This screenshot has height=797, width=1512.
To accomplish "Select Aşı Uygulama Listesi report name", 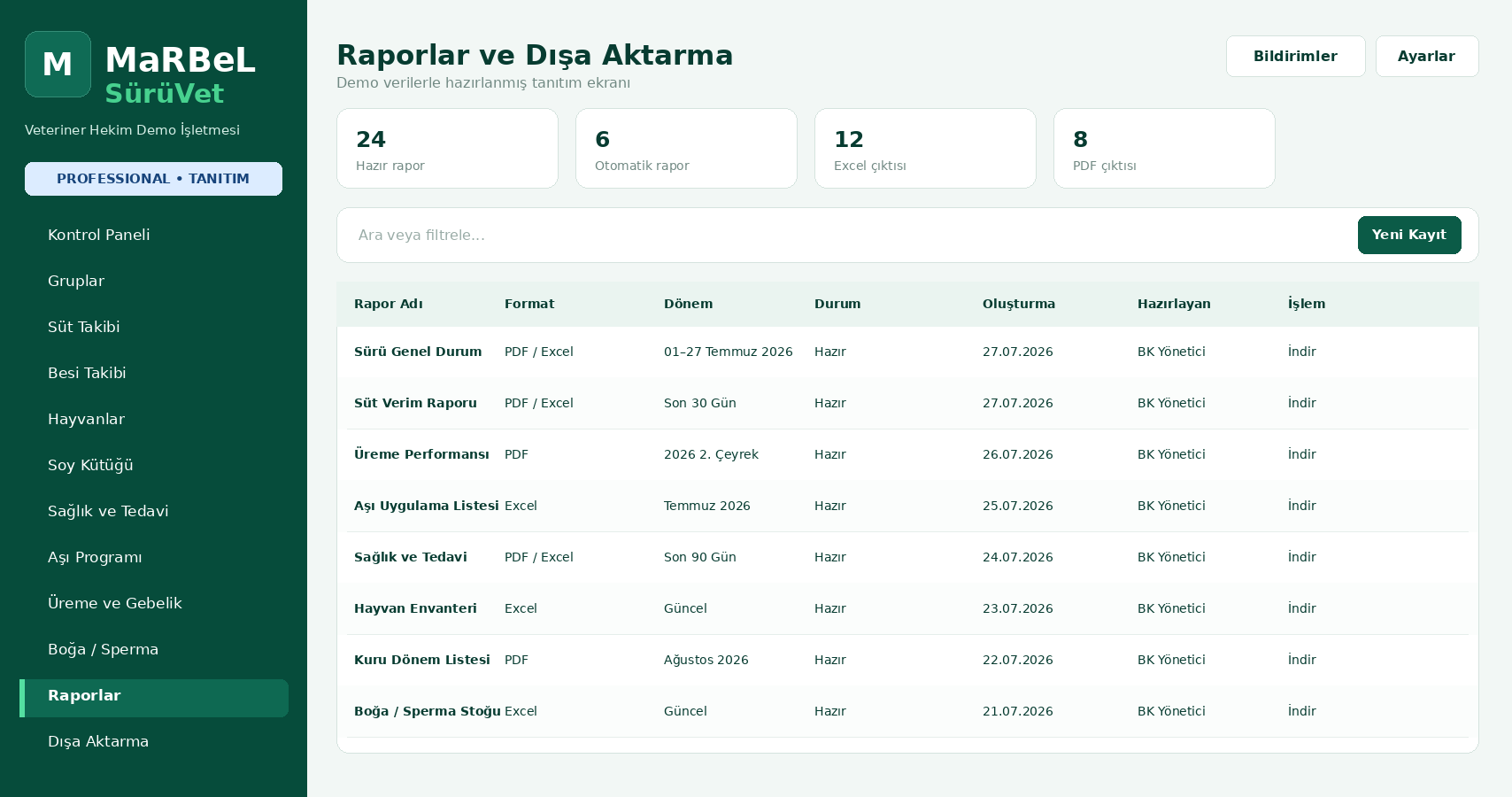I will [427, 506].
